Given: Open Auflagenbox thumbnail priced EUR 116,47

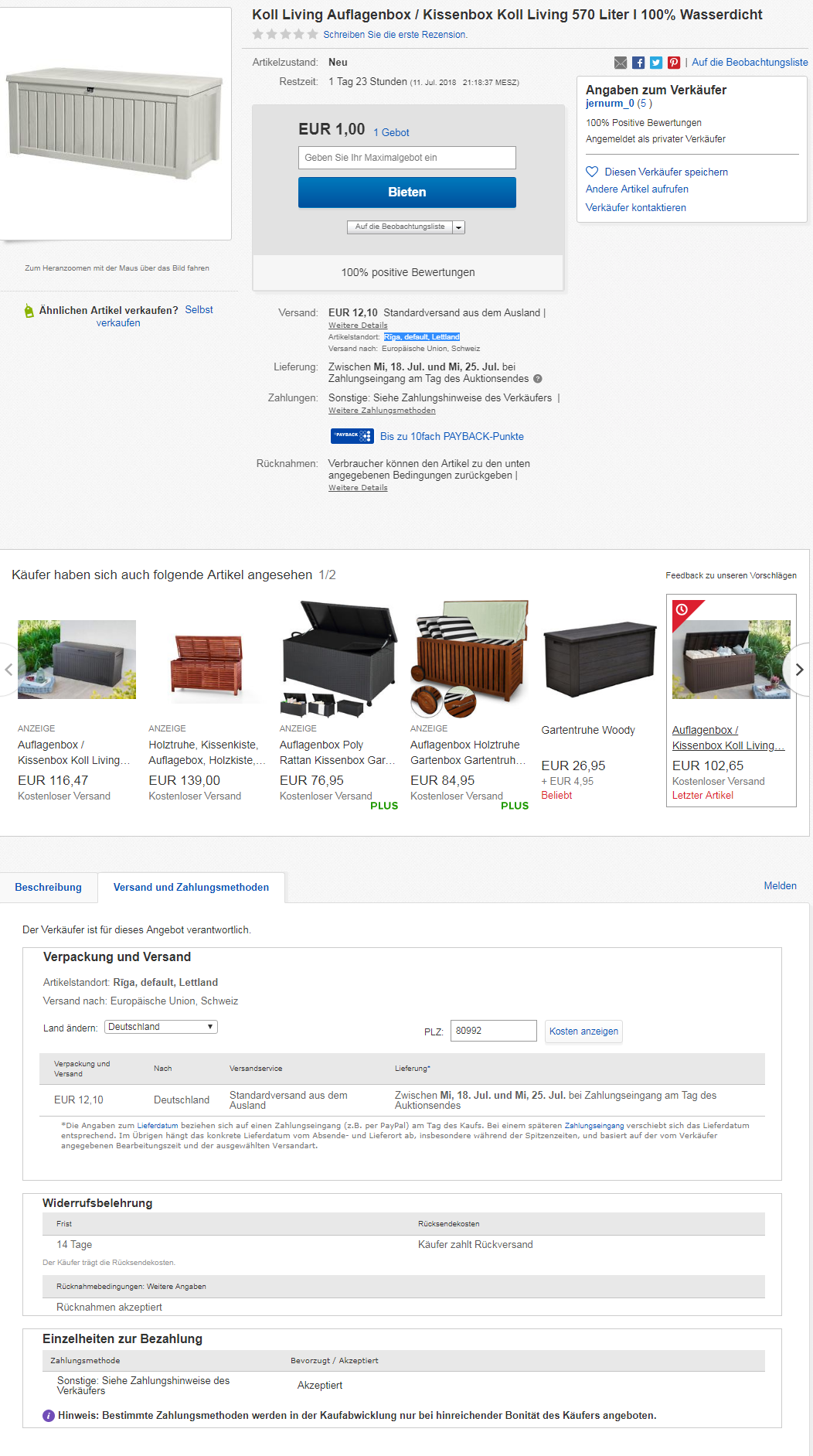Looking at the screenshot, I should click(x=77, y=660).
